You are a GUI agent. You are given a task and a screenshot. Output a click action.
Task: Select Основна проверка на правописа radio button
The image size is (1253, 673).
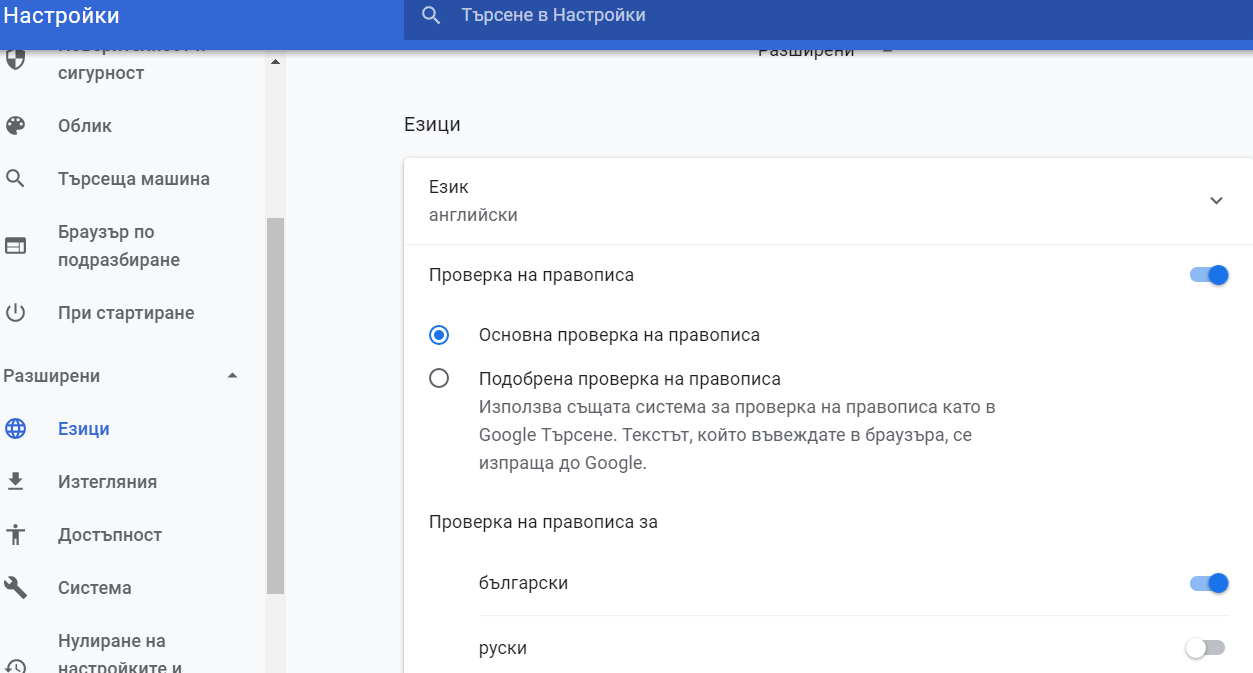[x=439, y=335]
